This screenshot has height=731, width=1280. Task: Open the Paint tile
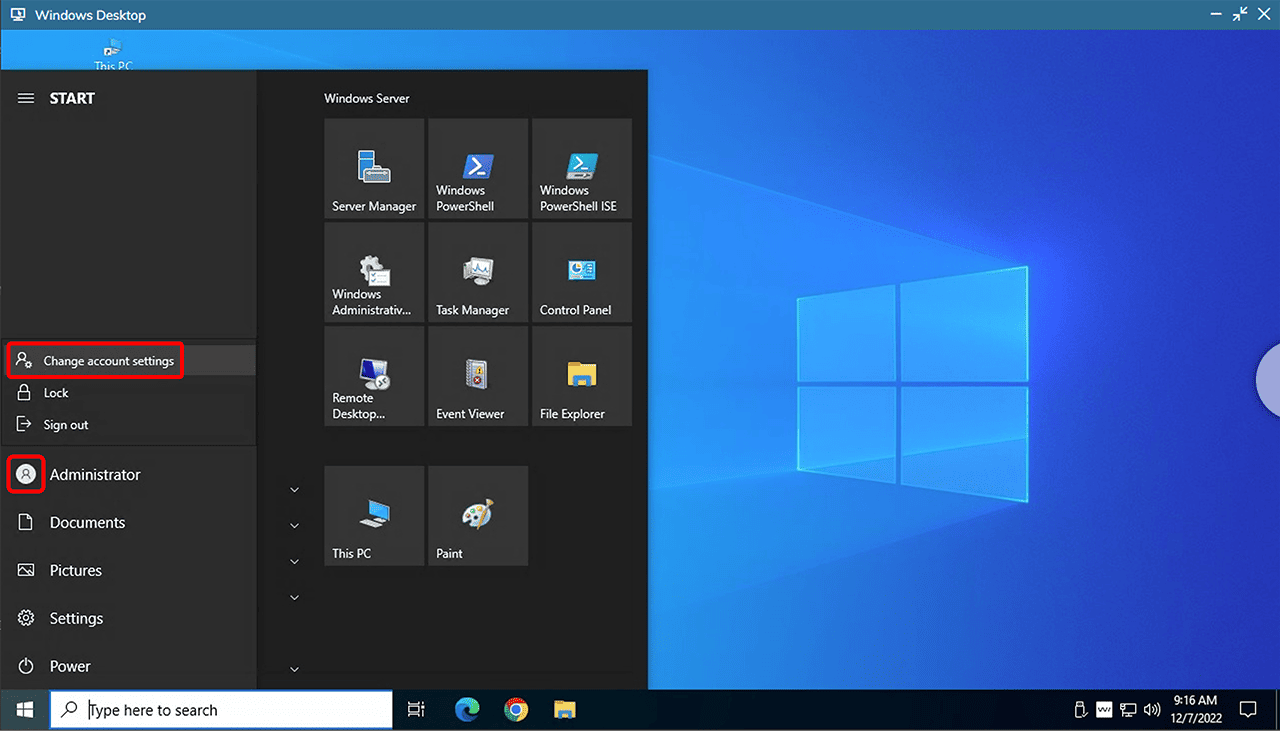point(478,516)
